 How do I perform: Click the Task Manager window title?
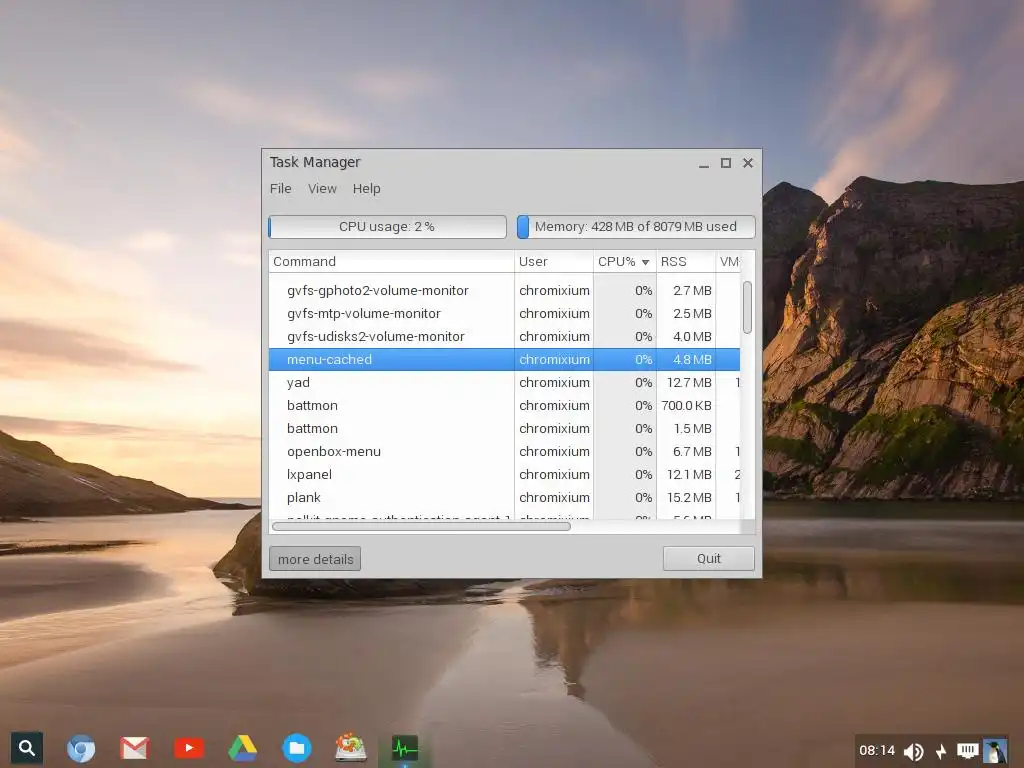click(315, 162)
